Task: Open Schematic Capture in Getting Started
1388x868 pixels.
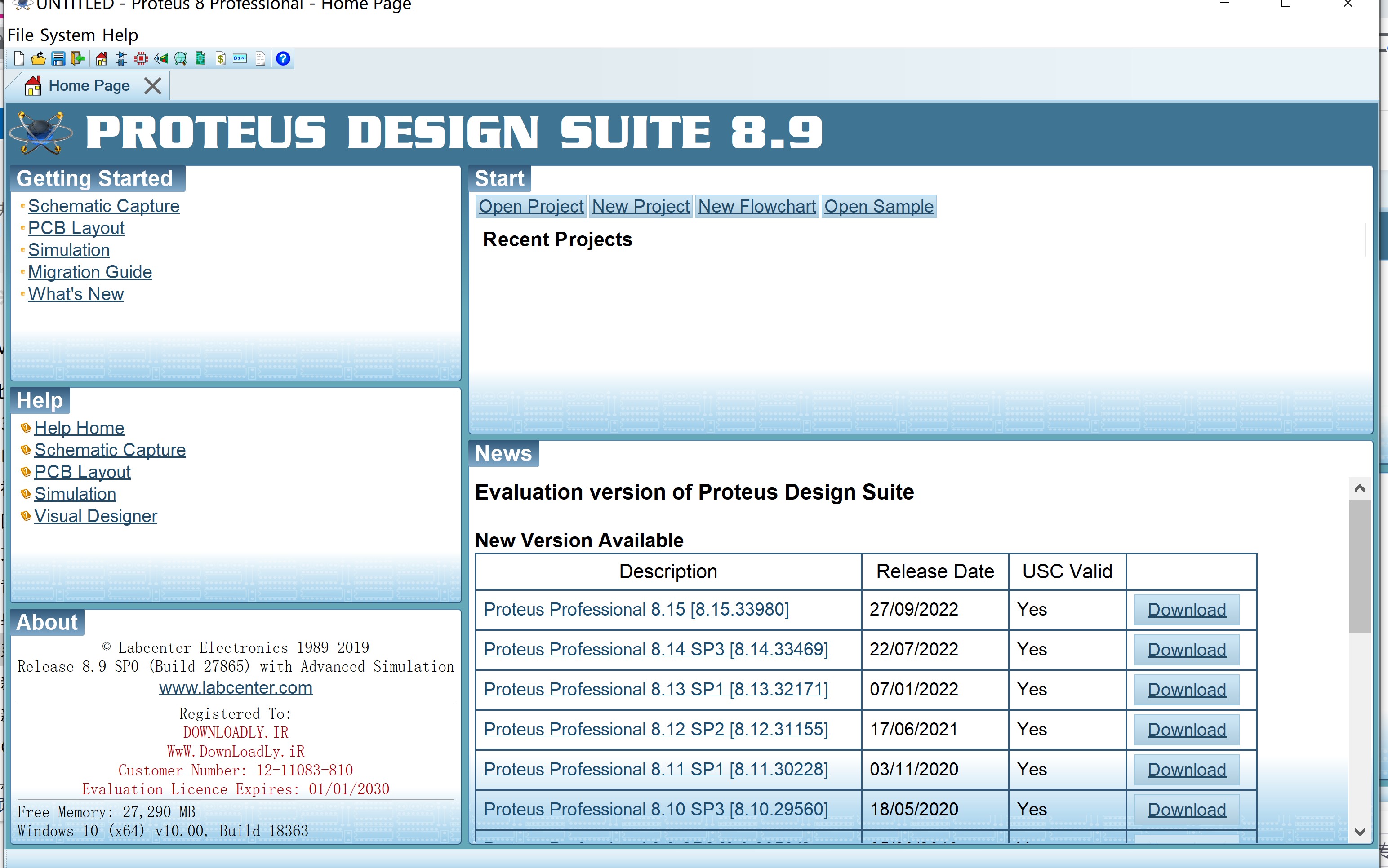Action: (x=103, y=205)
